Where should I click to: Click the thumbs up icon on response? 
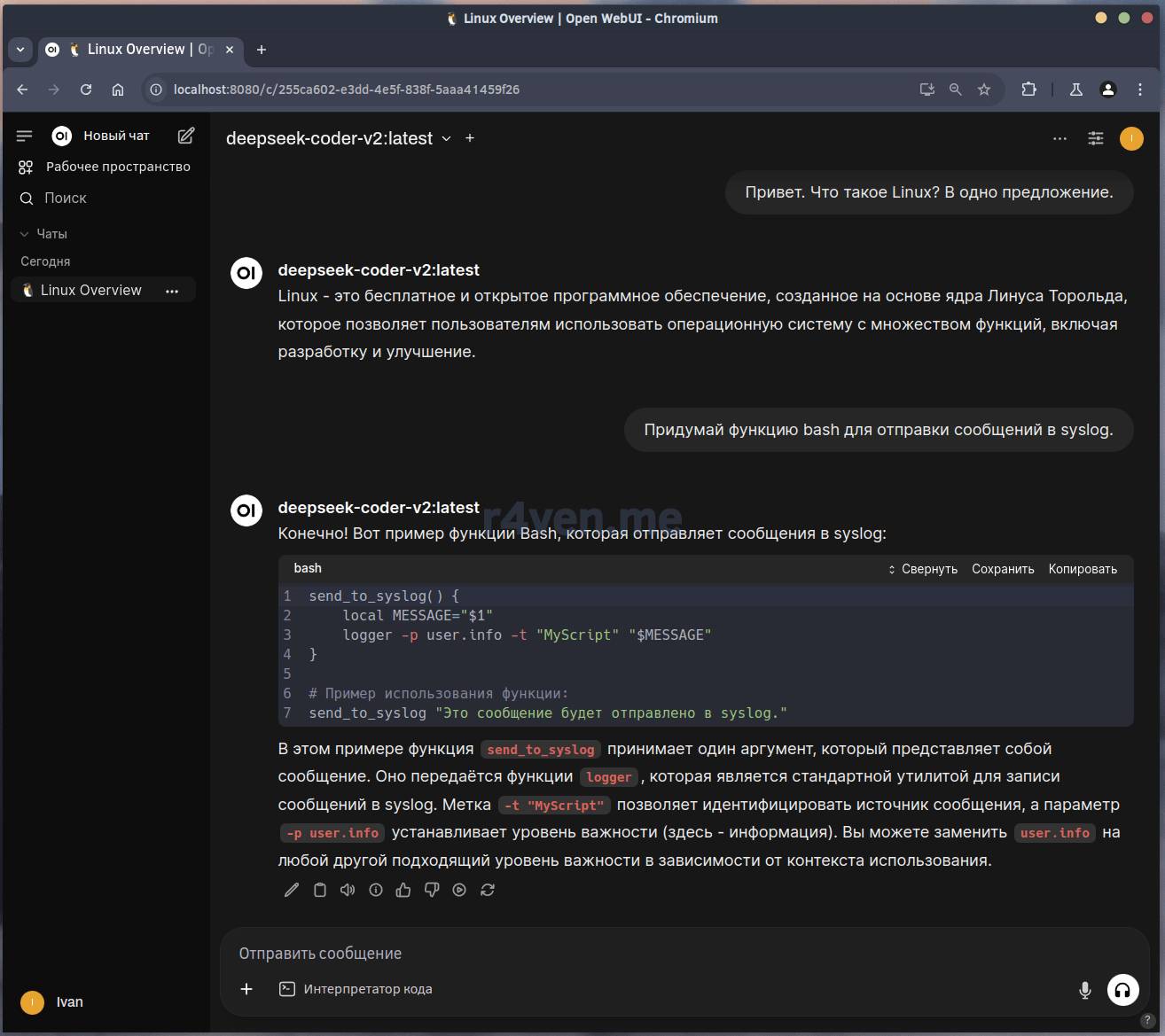[x=403, y=890]
